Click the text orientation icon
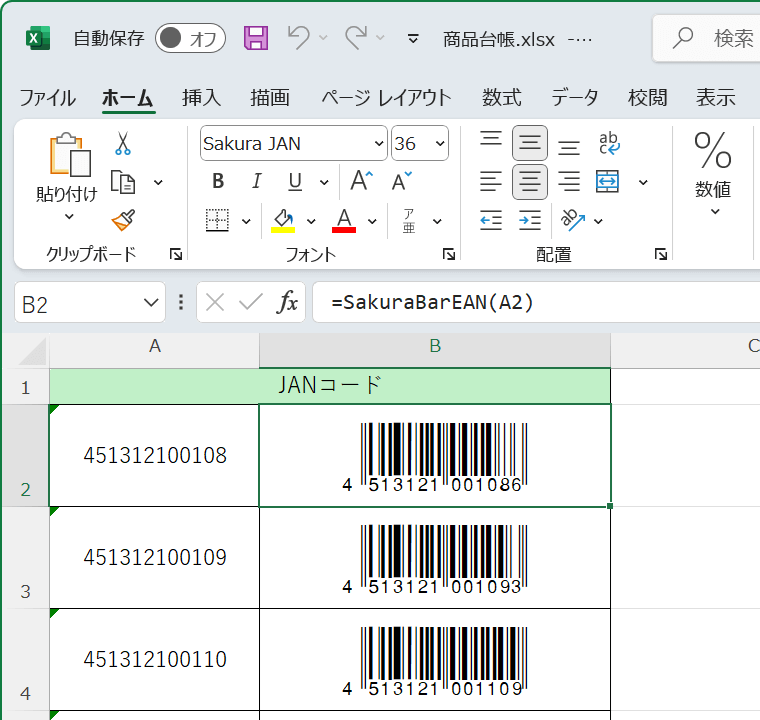The width and height of the screenshot is (760, 720). tap(572, 220)
